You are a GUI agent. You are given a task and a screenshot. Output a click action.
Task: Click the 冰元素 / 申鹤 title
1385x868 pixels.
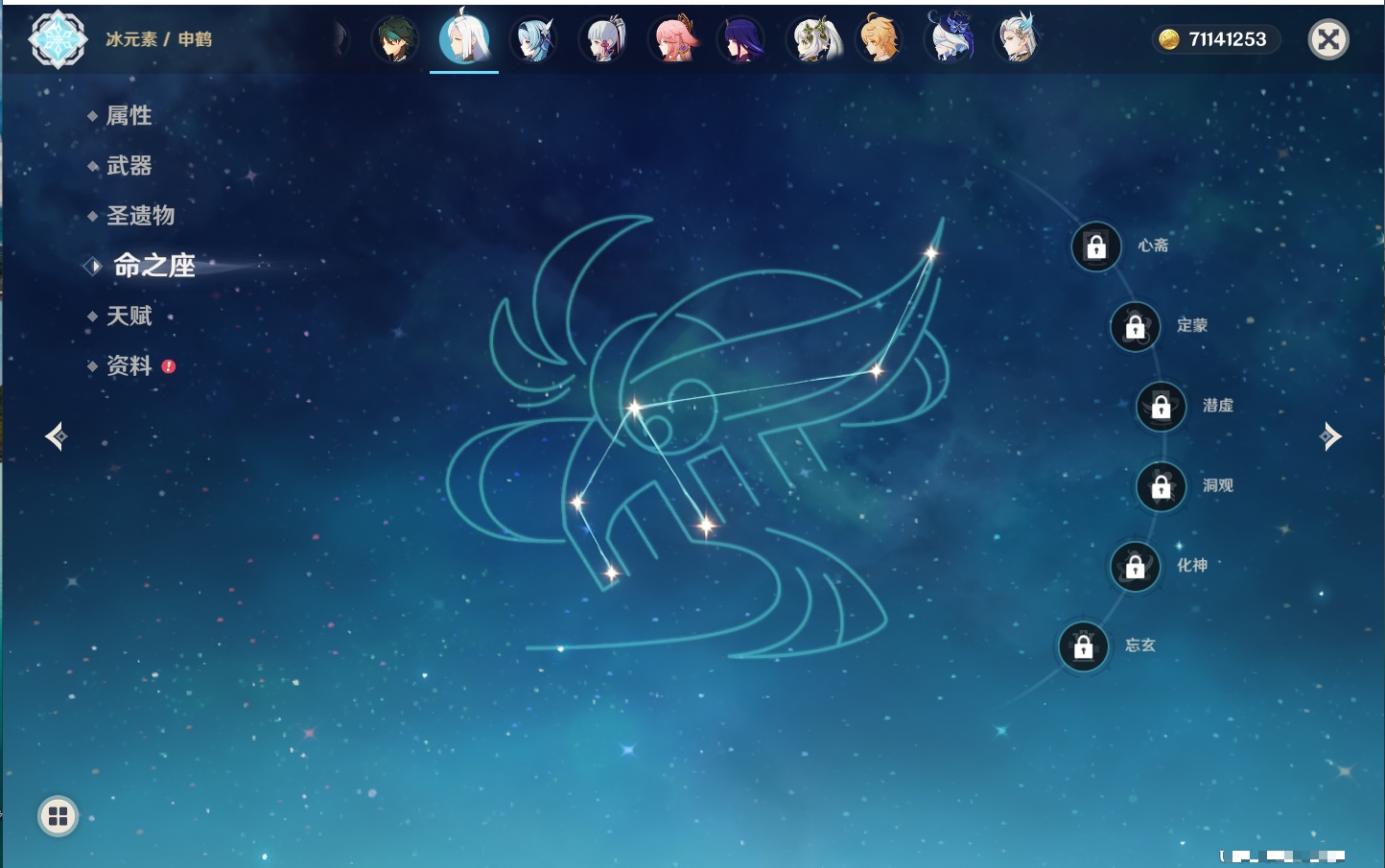point(159,39)
